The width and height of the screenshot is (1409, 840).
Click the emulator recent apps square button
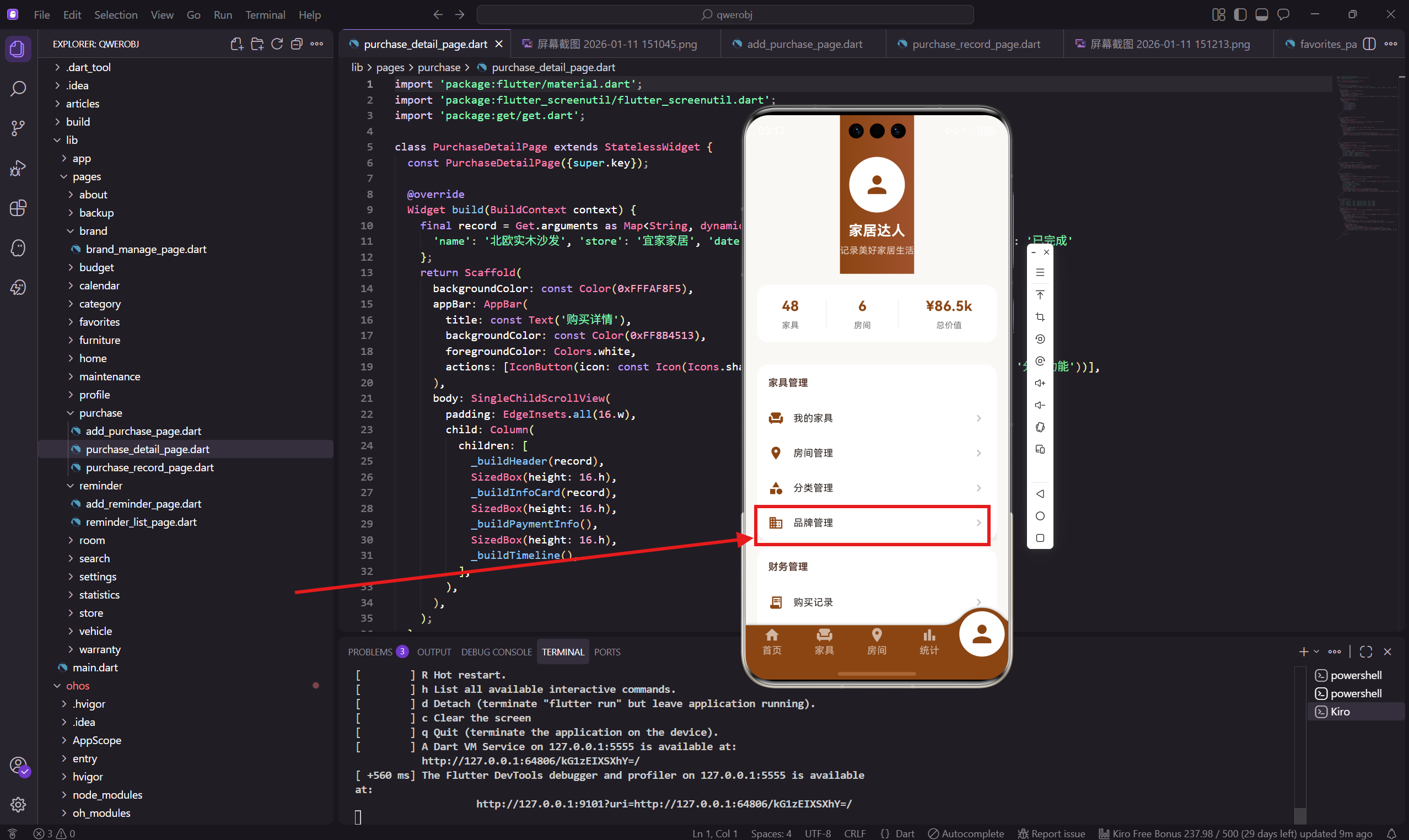(x=1040, y=538)
